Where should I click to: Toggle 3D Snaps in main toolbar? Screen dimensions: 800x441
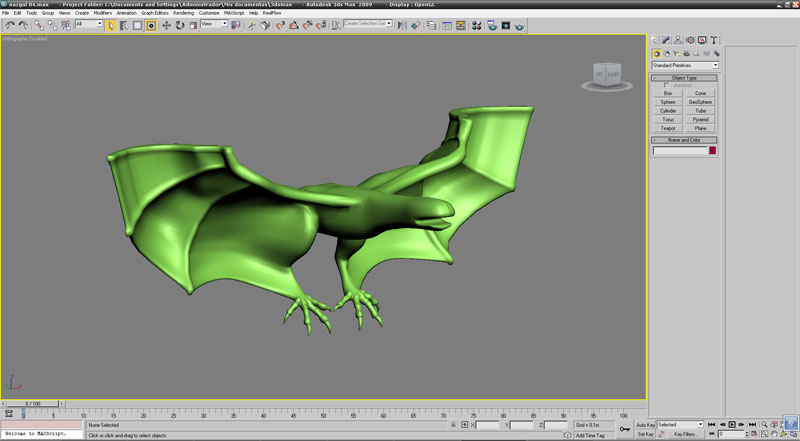(x=280, y=25)
